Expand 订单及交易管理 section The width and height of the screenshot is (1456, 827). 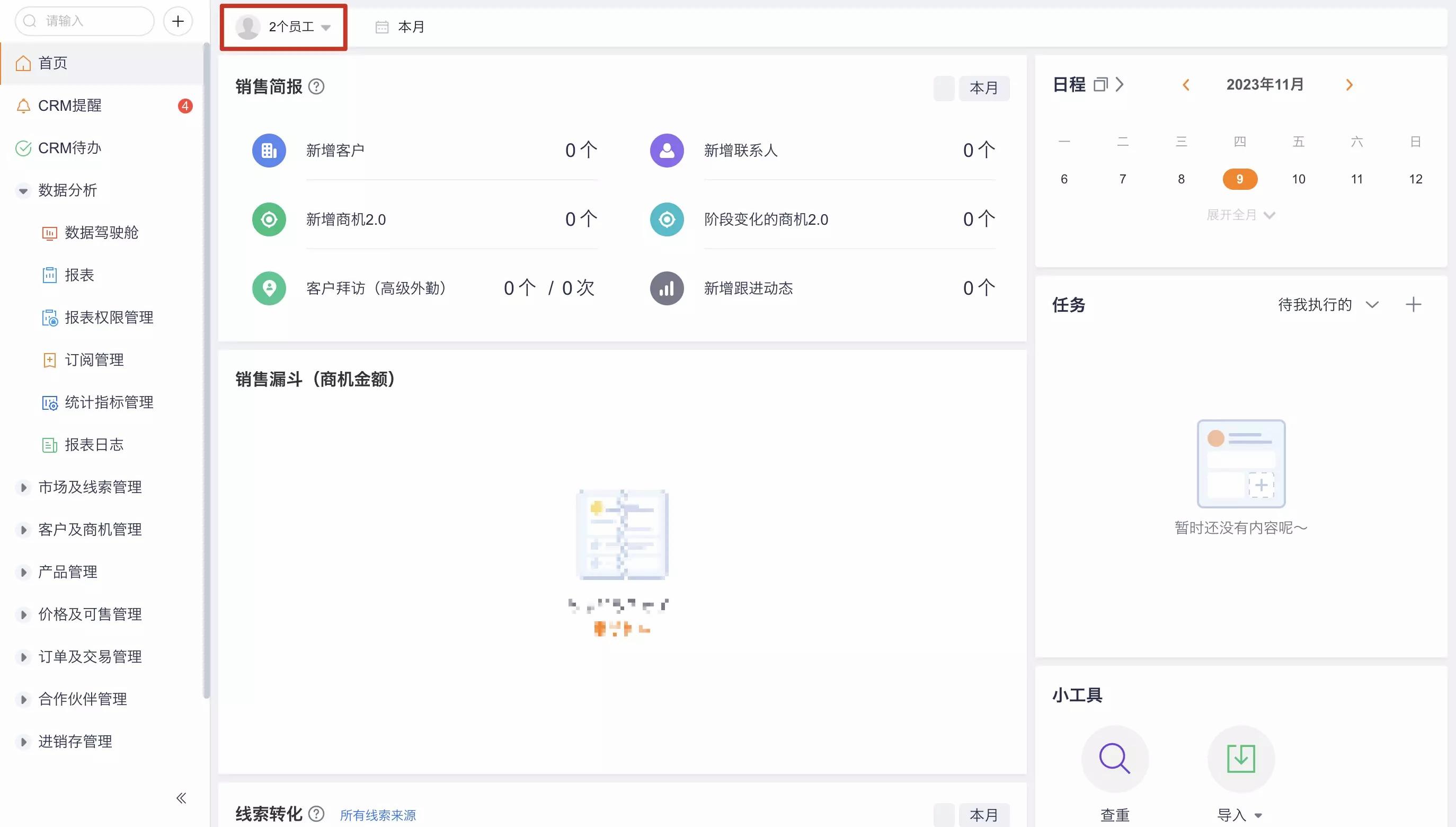pyautogui.click(x=23, y=657)
